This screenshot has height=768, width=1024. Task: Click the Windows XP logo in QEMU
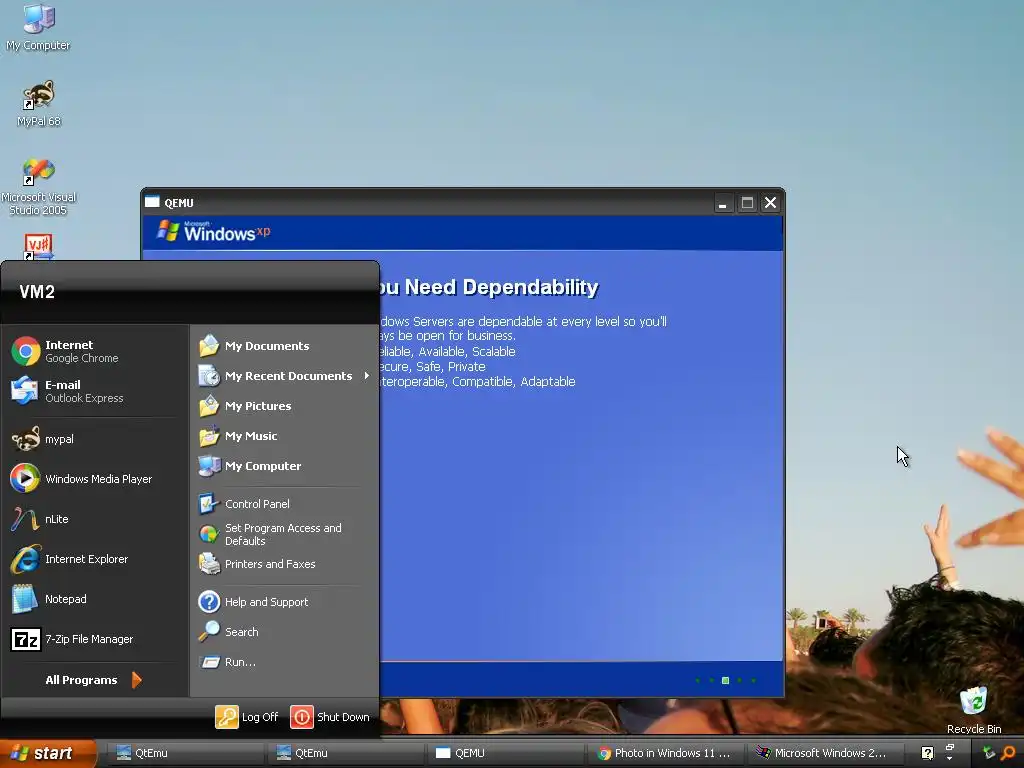point(214,231)
